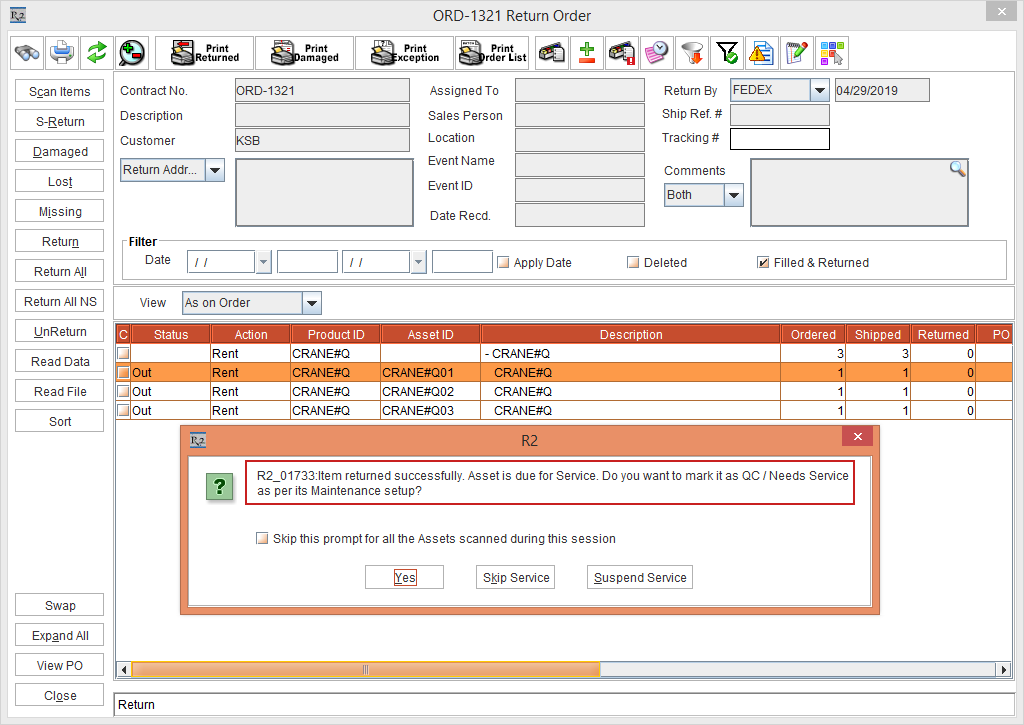This screenshot has height=725, width=1024.
Task: Click the binoculars search icon
Action: pos(26,52)
